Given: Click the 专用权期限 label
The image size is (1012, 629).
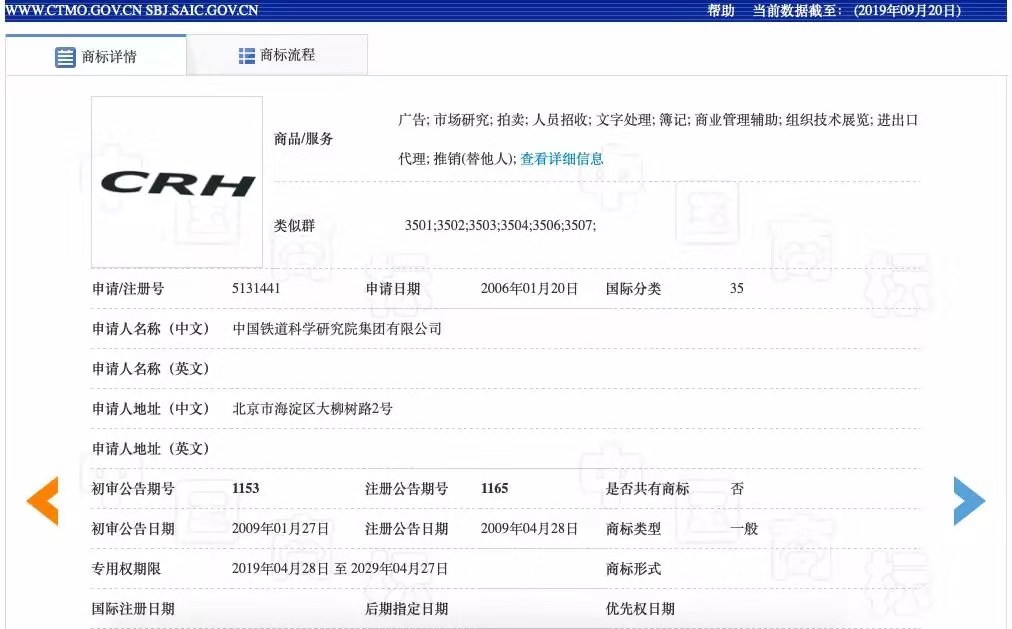Looking at the screenshot, I should 126,569.
